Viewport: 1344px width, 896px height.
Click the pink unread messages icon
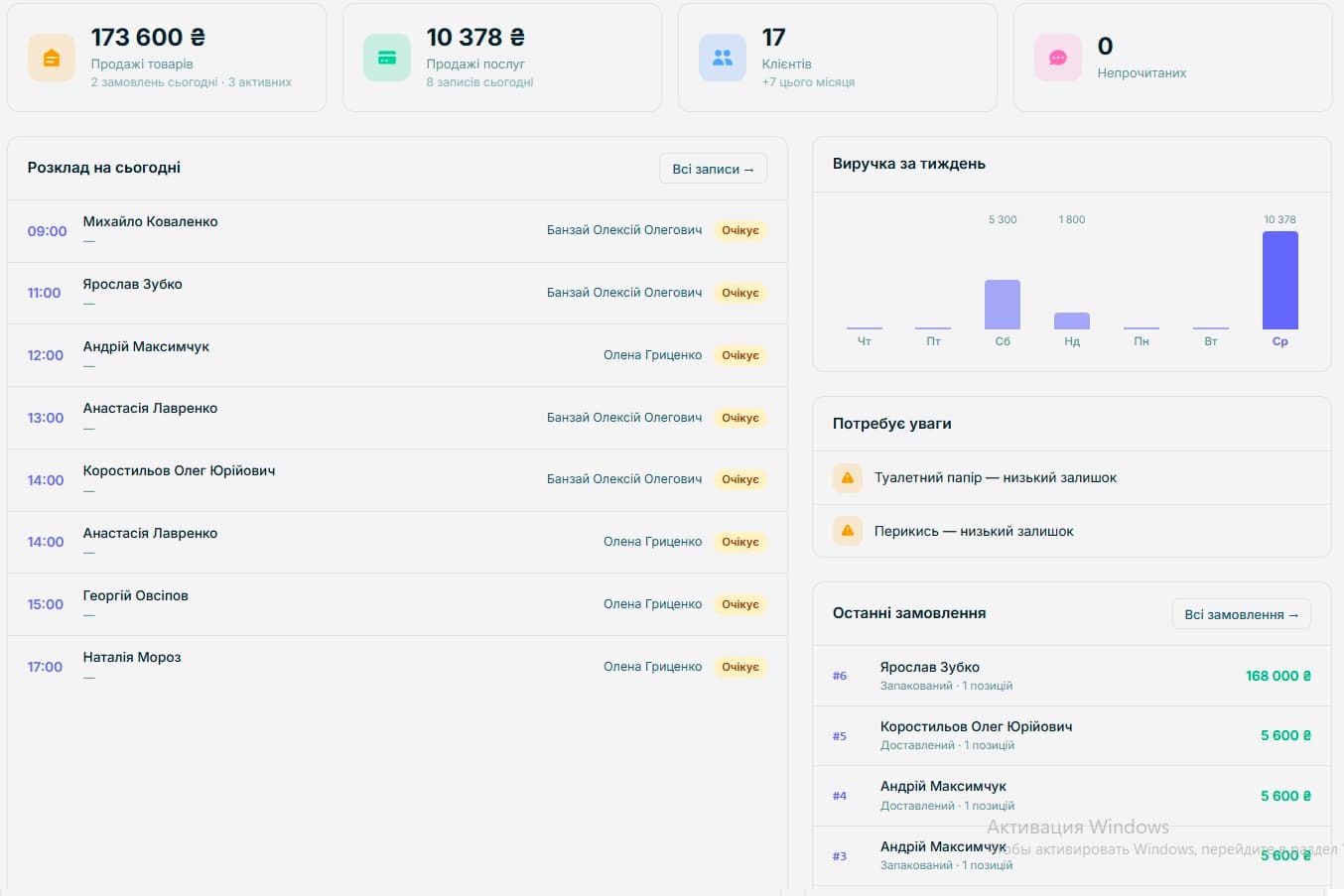(x=1057, y=57)
